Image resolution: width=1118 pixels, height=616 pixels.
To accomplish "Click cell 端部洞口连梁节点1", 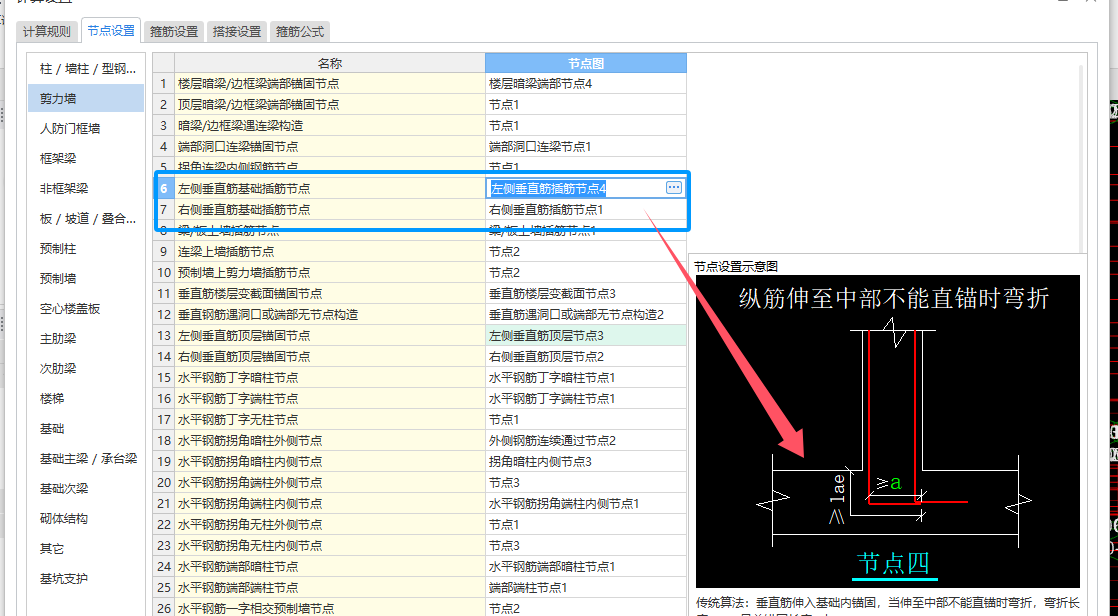I will click(585, 146).
